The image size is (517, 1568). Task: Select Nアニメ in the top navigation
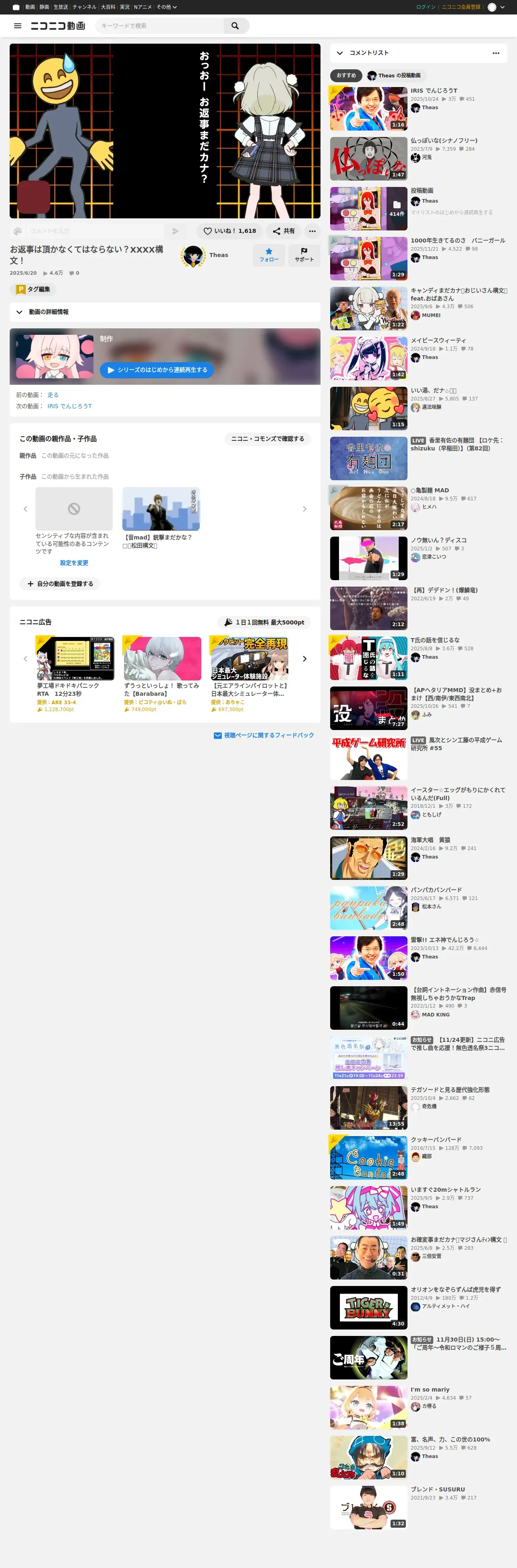(x=143, y=7)
